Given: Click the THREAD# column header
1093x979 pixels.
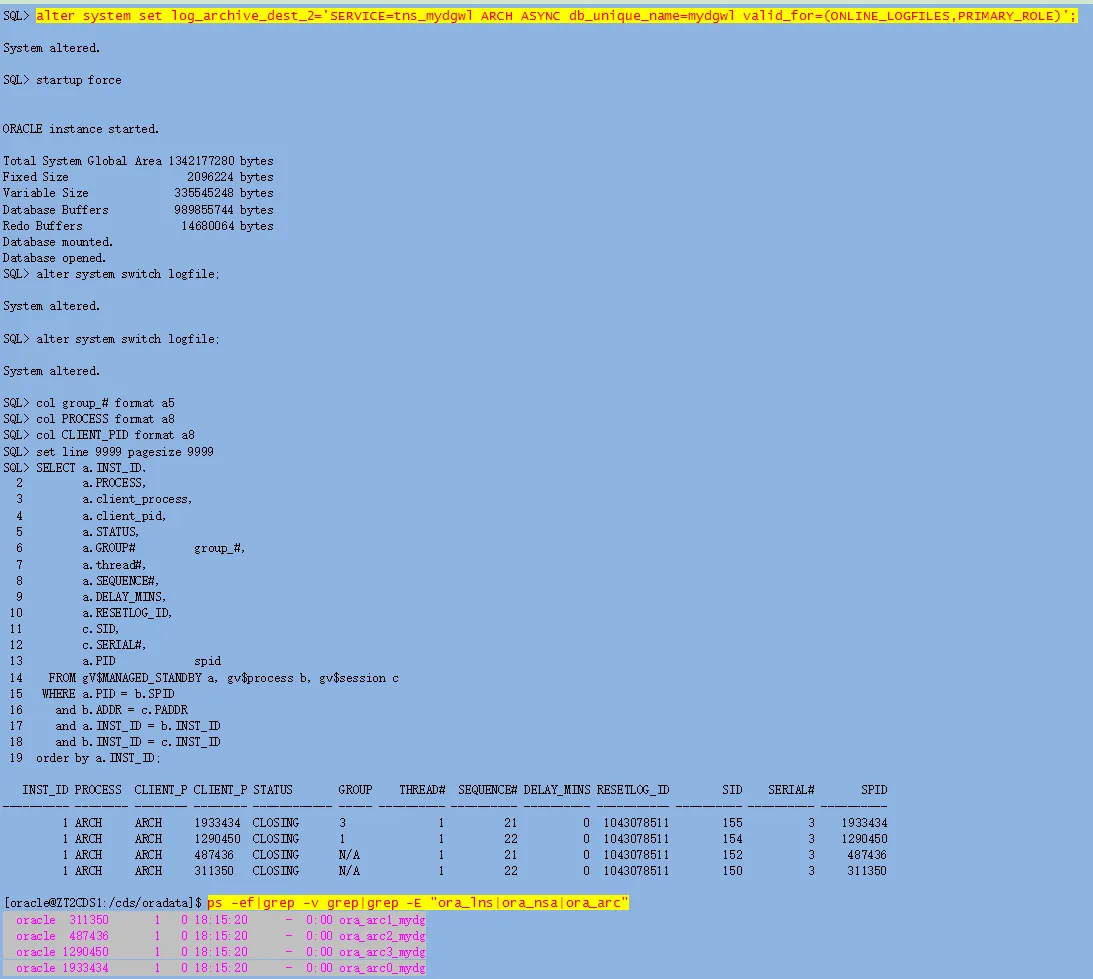Looking at the screenshot, I should [x=422, y=790].
